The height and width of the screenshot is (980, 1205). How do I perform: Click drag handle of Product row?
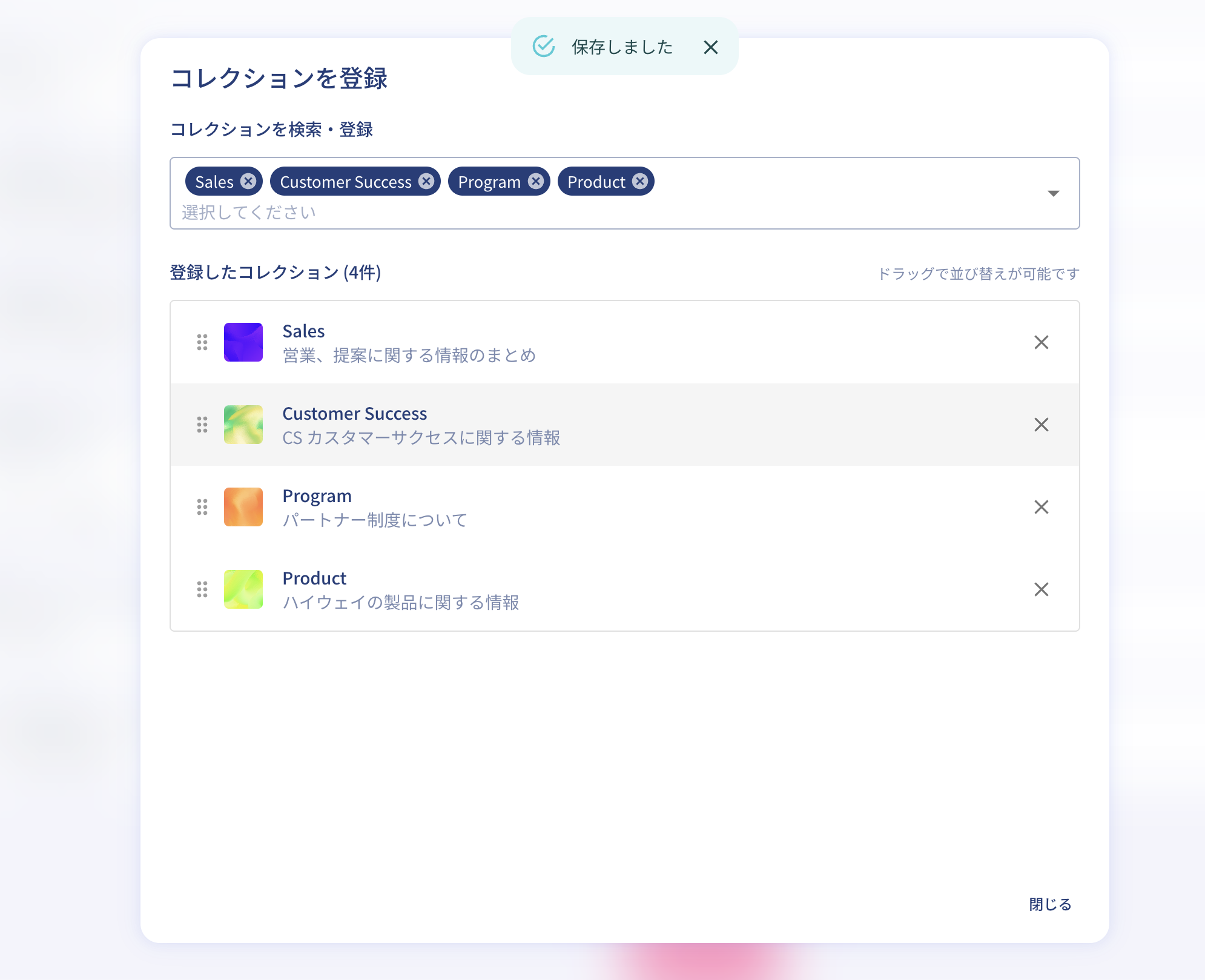tap(202, 589)
